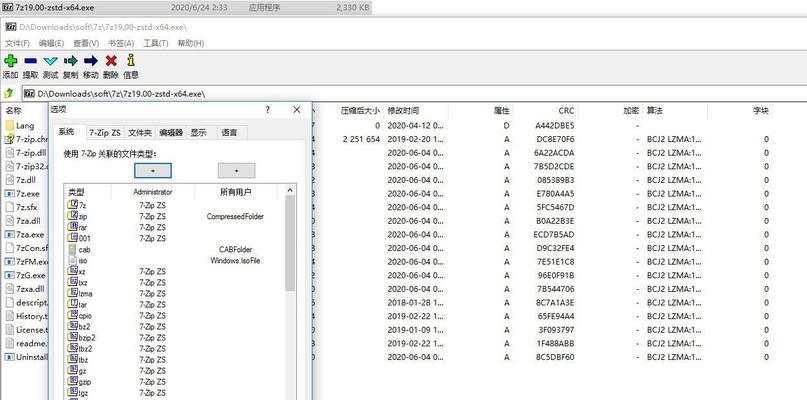Screen dimensions: 807x400
Task: Click the CABFolder entry
Action: pos(235,249)
